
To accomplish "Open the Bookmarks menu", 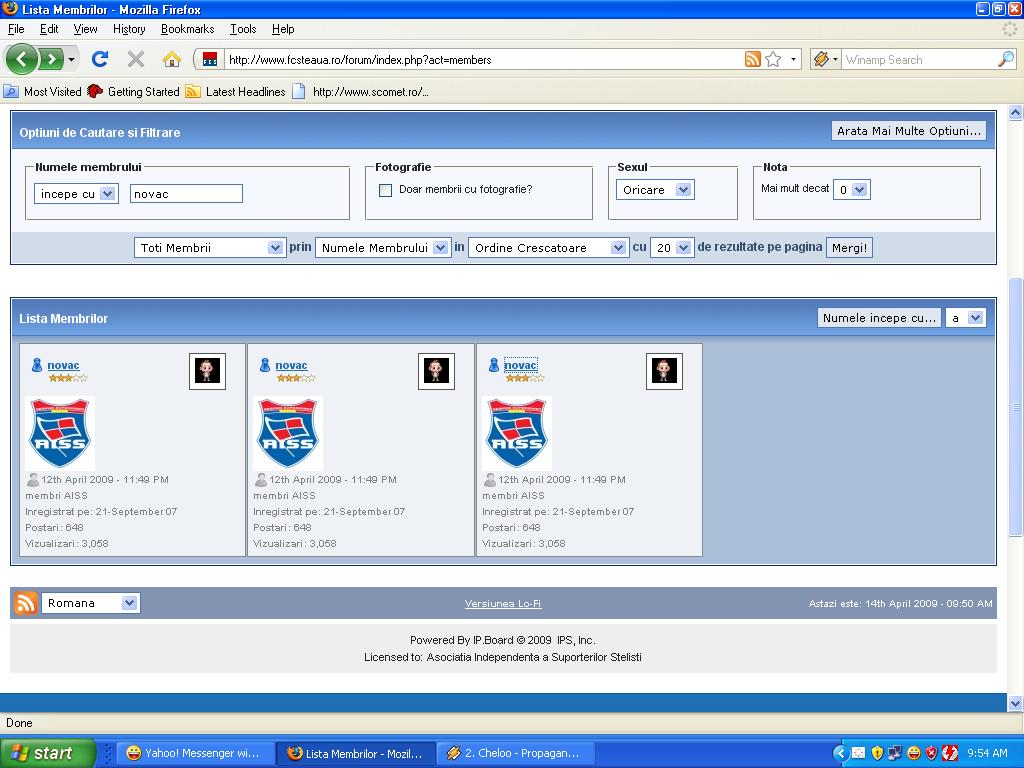I will [187, 29].
